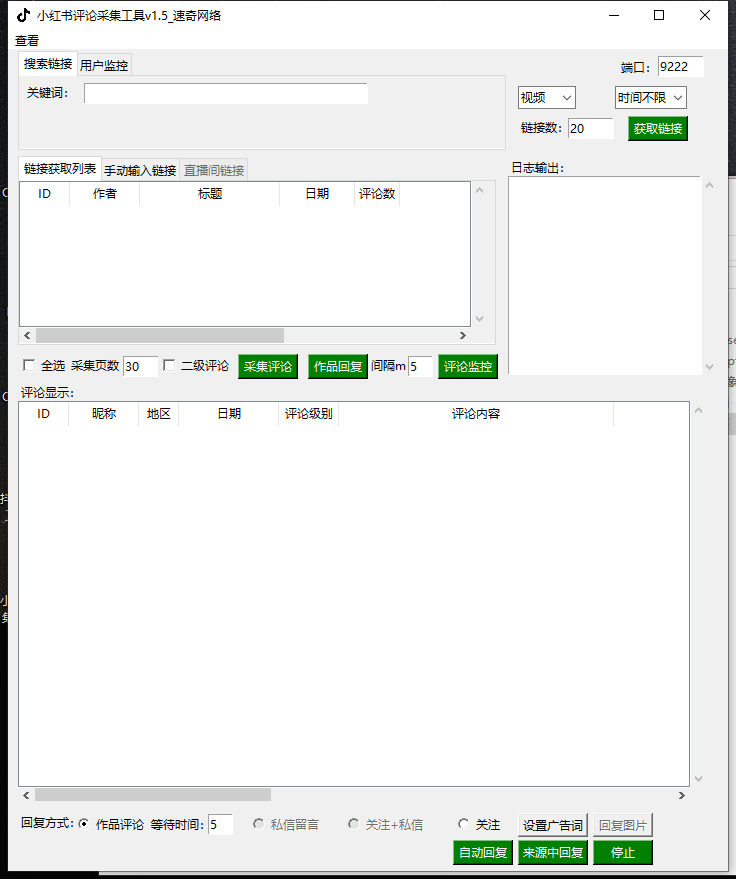Click right scroll arrow under comments table
Screen dimensions: 736x879
682,795
